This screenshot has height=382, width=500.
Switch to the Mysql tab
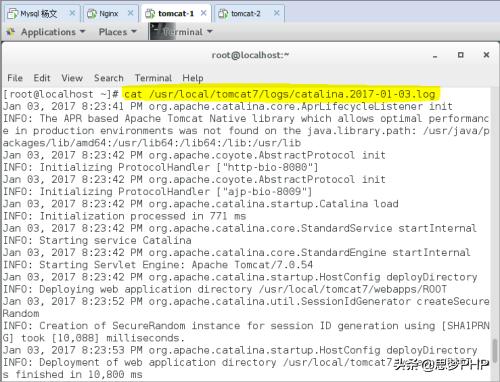point(42,14)
